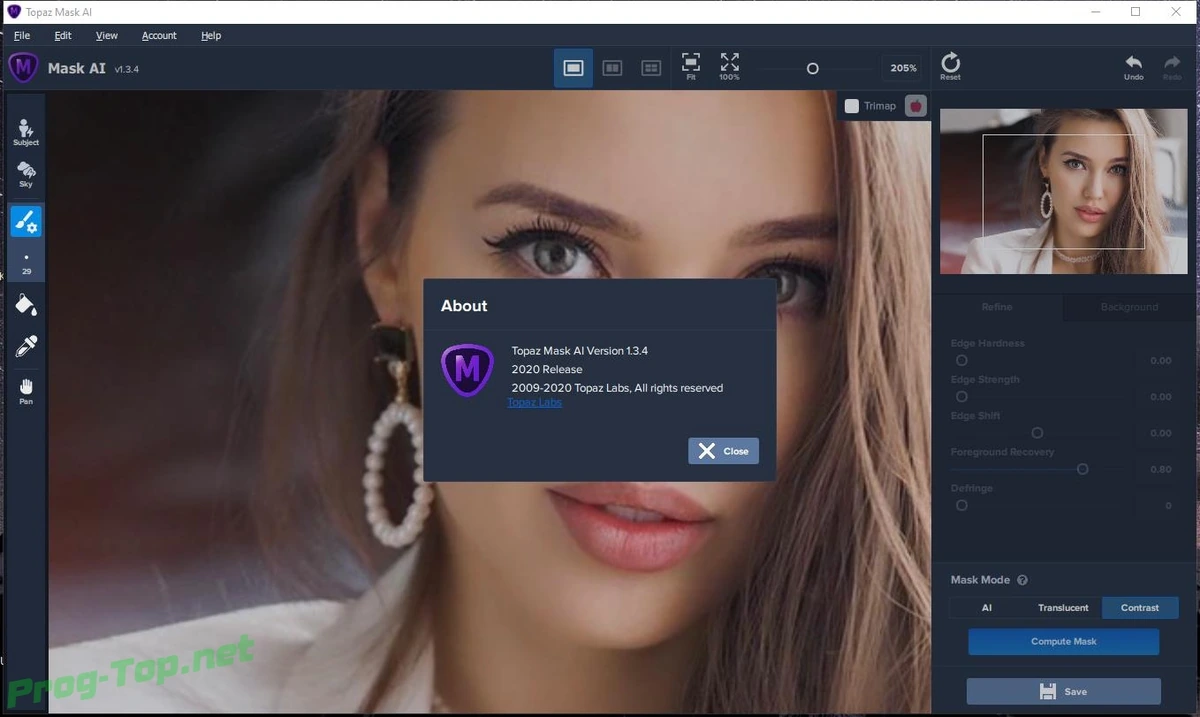Image resolution: width=1200 pixels, height=717 pixels.
Task: Undo the last action
Action: coord(1133,67)
